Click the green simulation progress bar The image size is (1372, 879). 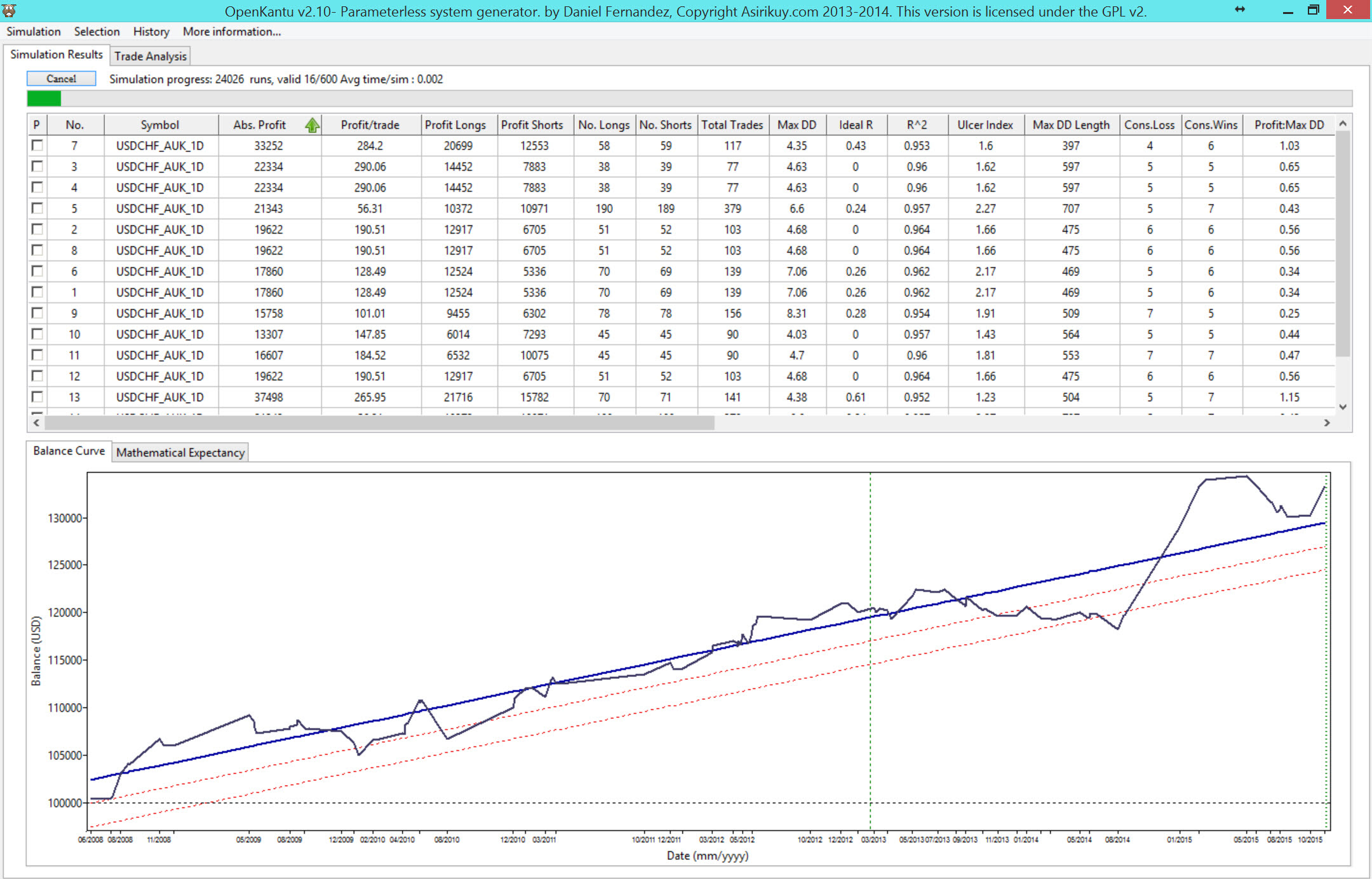coord(44,98)
